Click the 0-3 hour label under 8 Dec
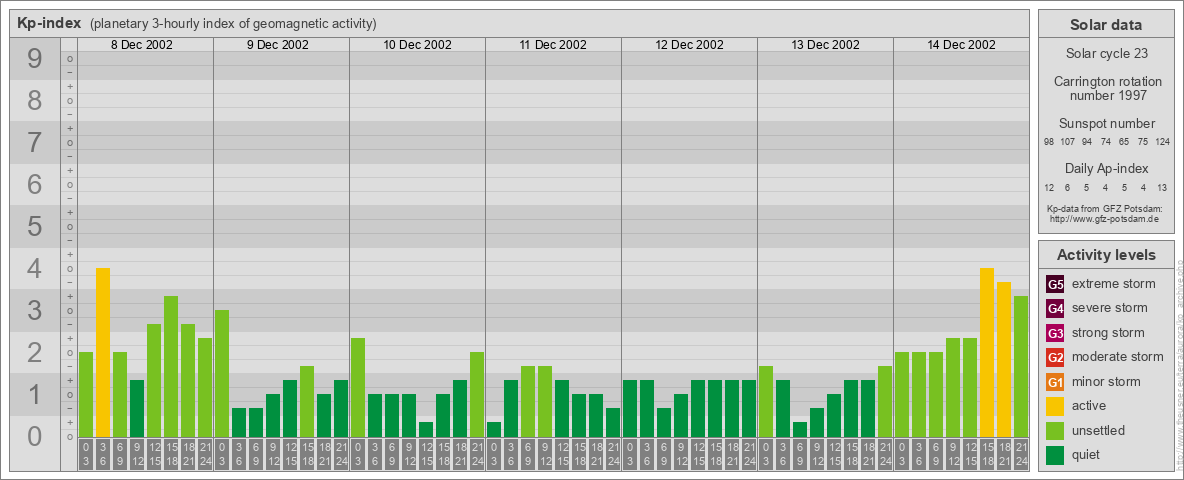Image resolution: width=1184 pixels, height=480 pixels. pos(86,455)
